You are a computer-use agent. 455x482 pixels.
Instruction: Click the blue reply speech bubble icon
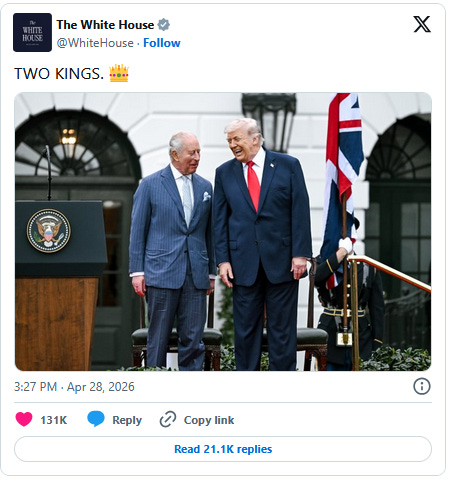pos(96,419)
